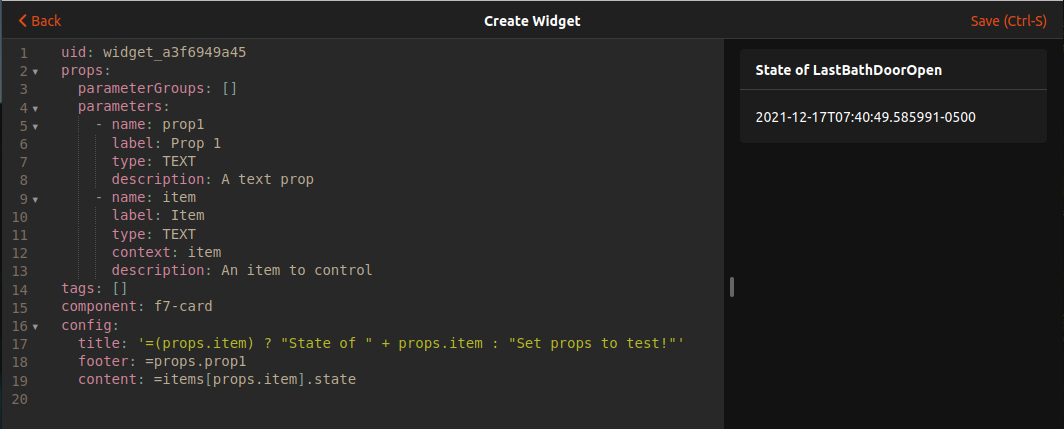
Task: Place cursor on the uid widget_a3f6949a45 line
Action: (153, 52)
